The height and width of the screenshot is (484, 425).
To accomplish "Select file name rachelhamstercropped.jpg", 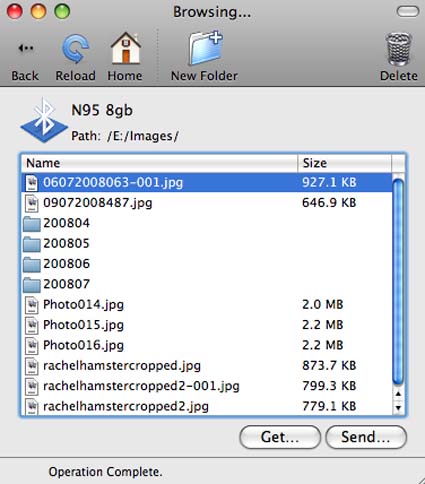I will click(x=122, y=366).
